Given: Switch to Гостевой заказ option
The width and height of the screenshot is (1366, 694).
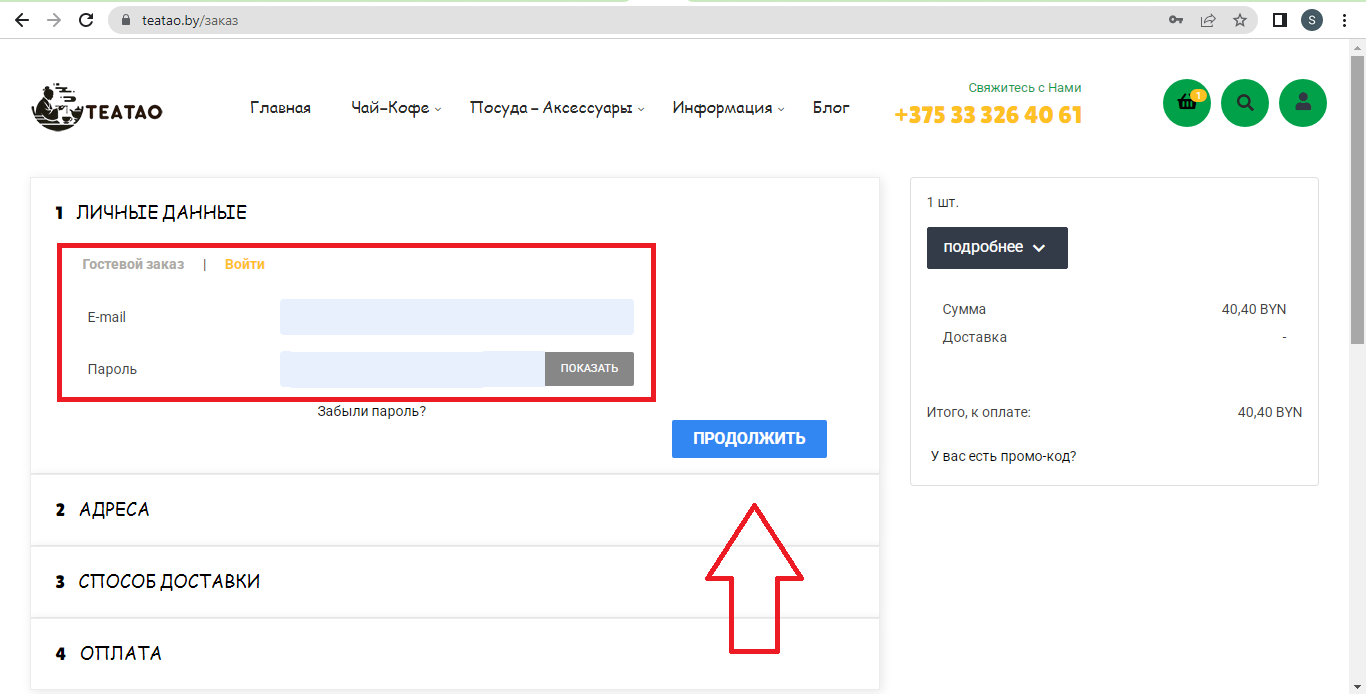Looking at the screenshot, I should pyautogui.click(x=133, y=264).
